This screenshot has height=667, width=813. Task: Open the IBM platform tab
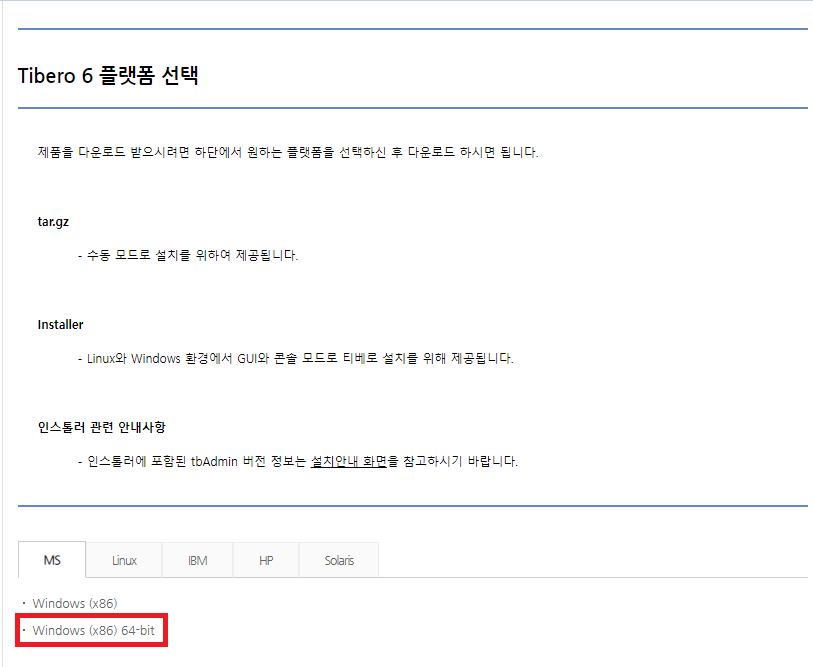[198, 560]
